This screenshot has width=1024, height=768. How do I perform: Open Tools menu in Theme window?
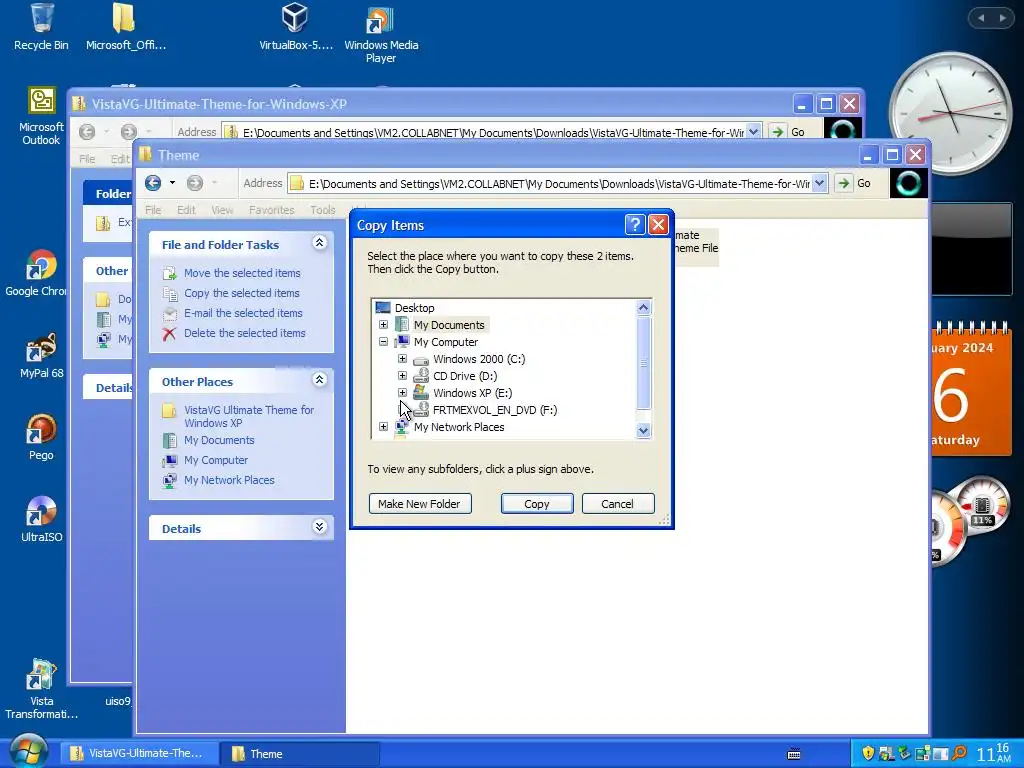pos(323,210)
